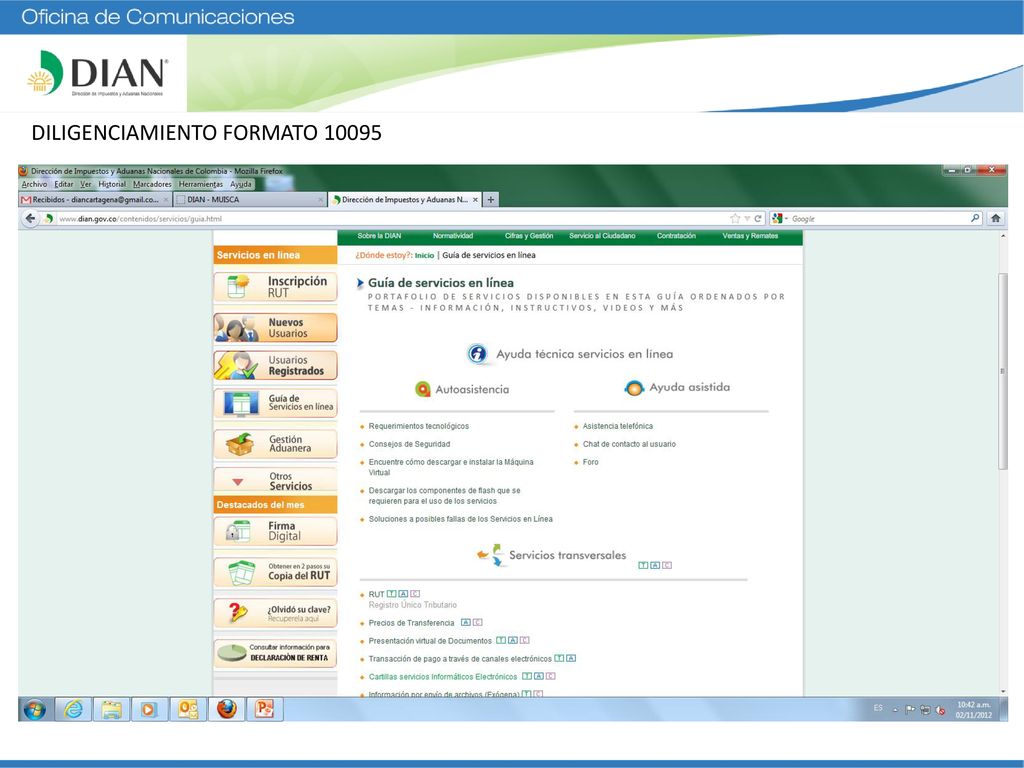Open the Servicio al Ciudadano nav item
Screen dimensions: 1024x768
pos(602,236)
